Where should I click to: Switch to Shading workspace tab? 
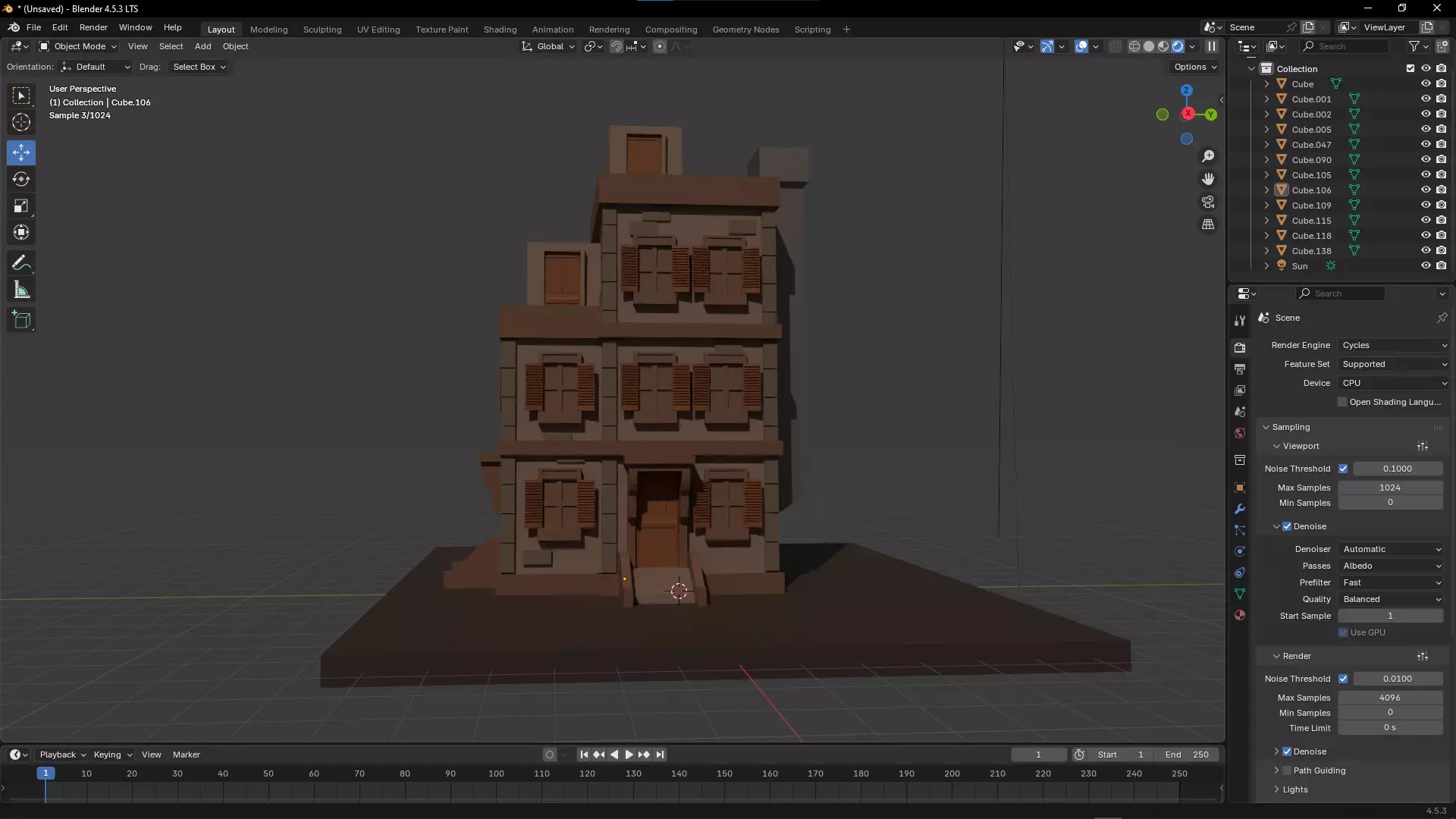coord(500,30)
